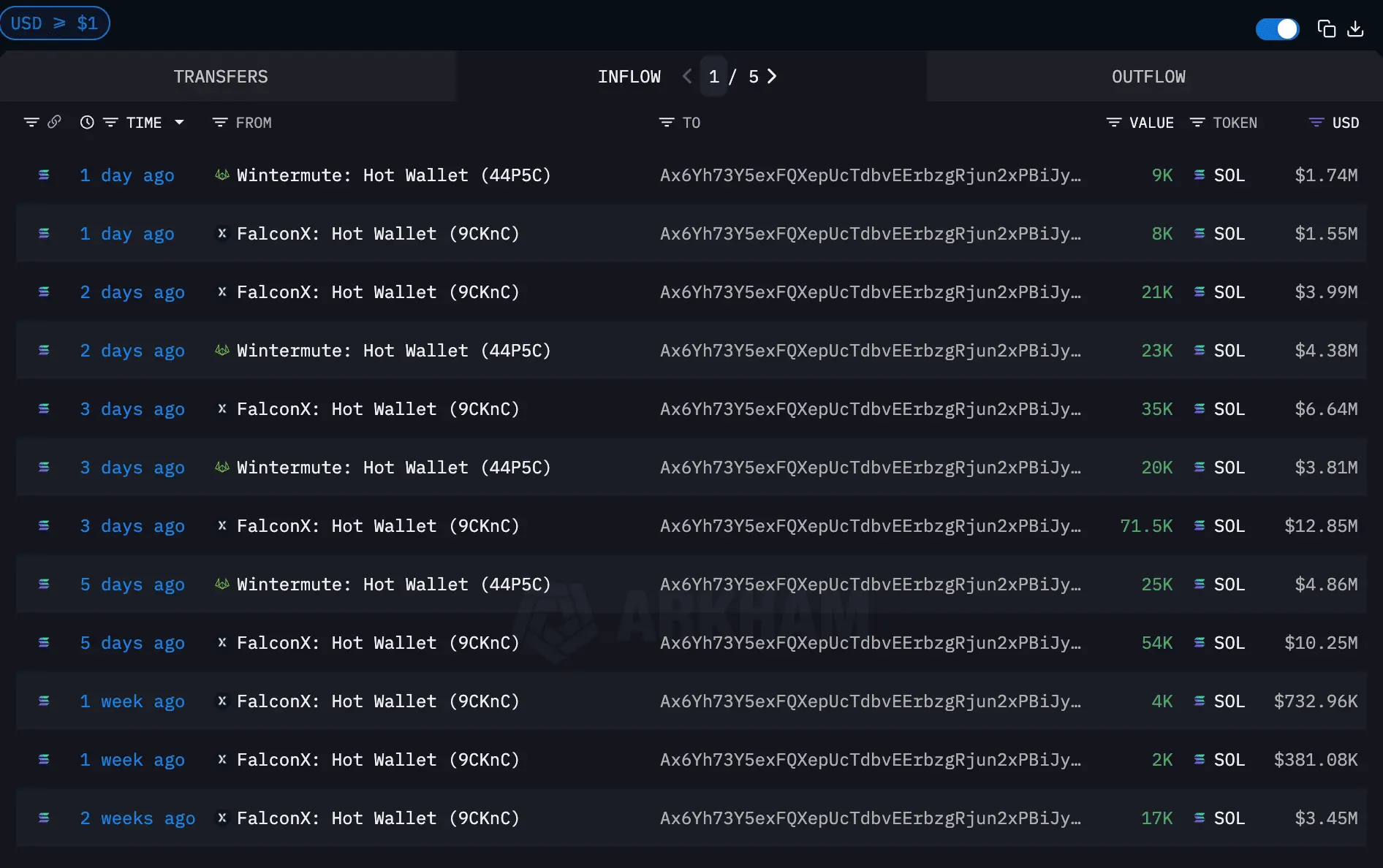The width and height of the screenshot is (1383, 868).
Task: Click the 54K value cell
Action: tap(1157, 643)
